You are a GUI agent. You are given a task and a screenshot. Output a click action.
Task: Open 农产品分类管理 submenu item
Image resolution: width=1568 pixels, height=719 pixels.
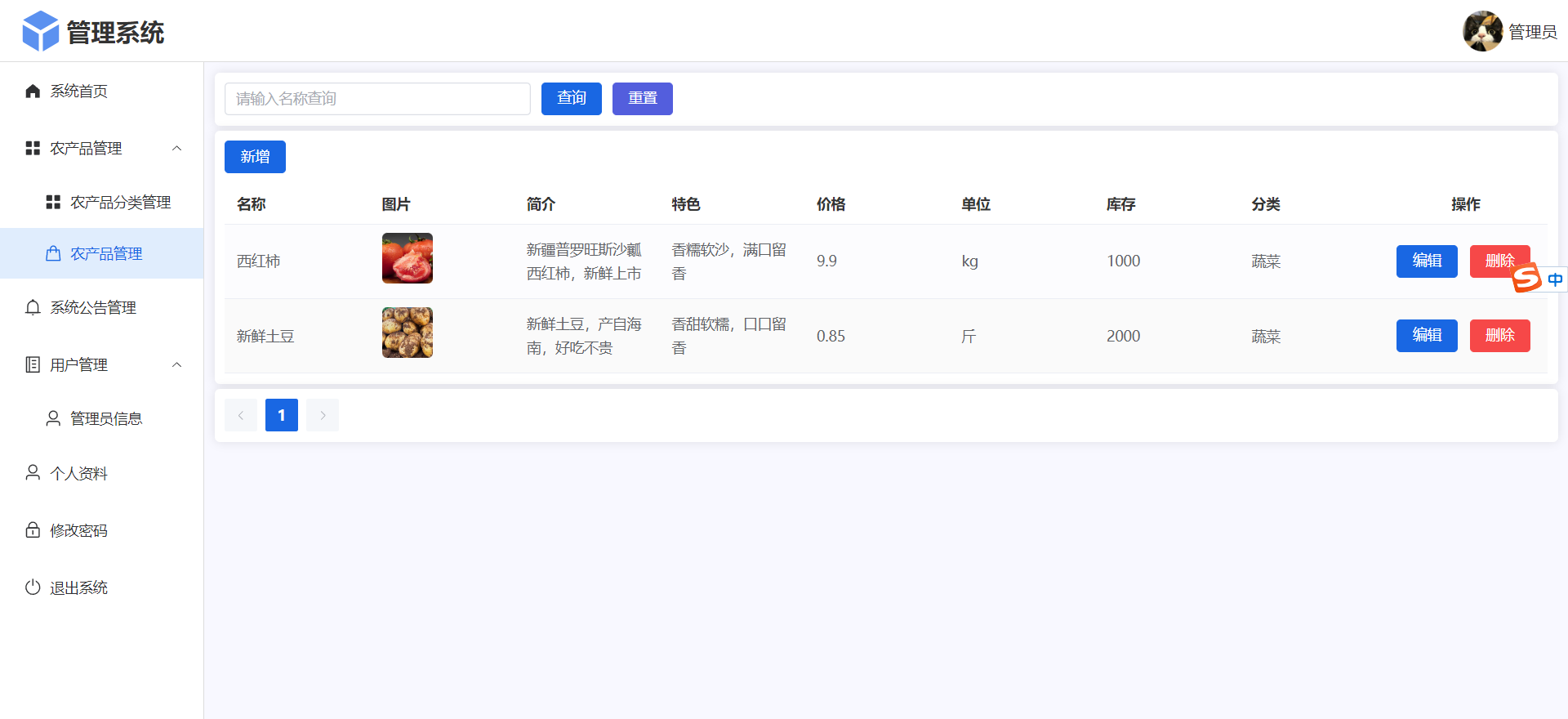tap(101, 202)
